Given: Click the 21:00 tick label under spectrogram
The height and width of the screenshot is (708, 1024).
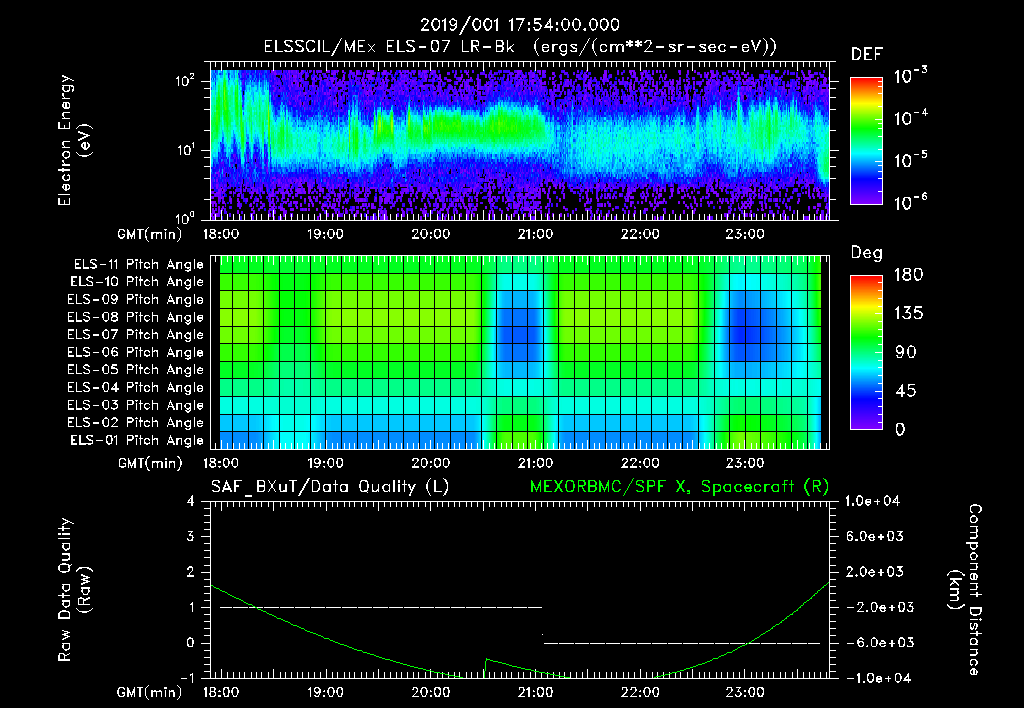Looking at the screenshot, I should (x=535, y=234).
